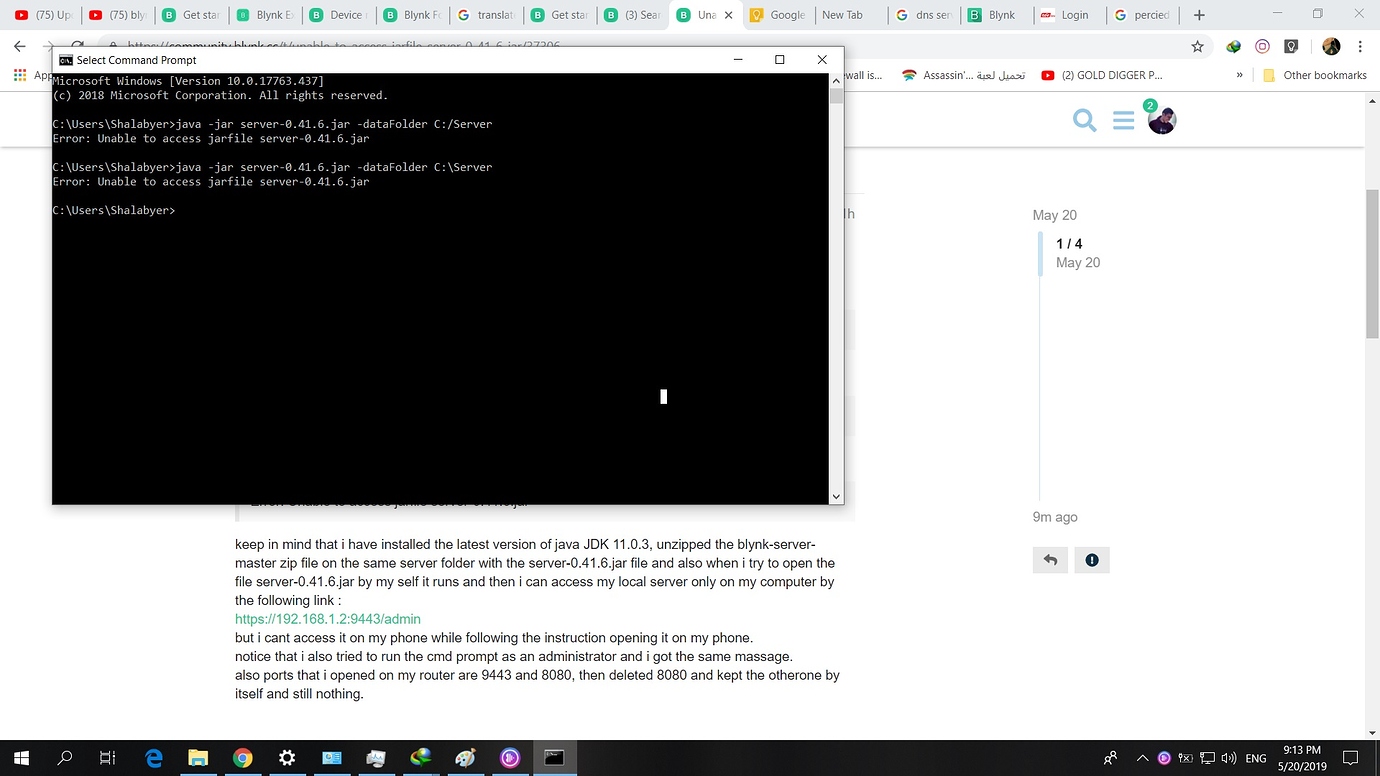
Task: Open the Action Center notification icon
Action: tap(1350, 758)
